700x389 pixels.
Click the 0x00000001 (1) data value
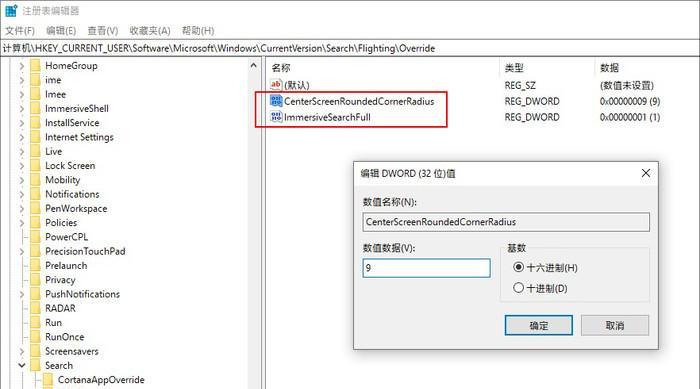(630, 117)
